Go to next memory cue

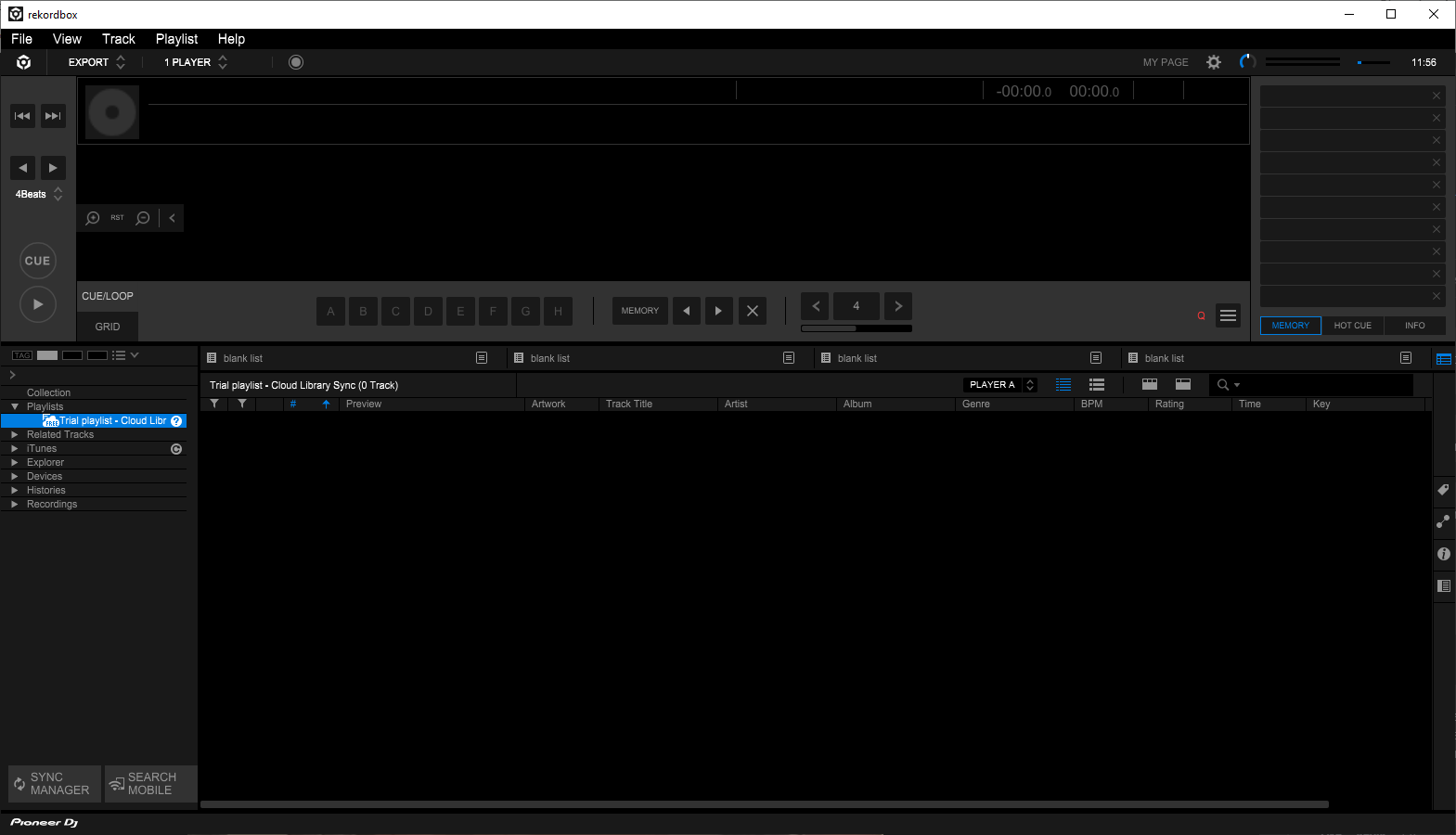[x=719, y=311]
